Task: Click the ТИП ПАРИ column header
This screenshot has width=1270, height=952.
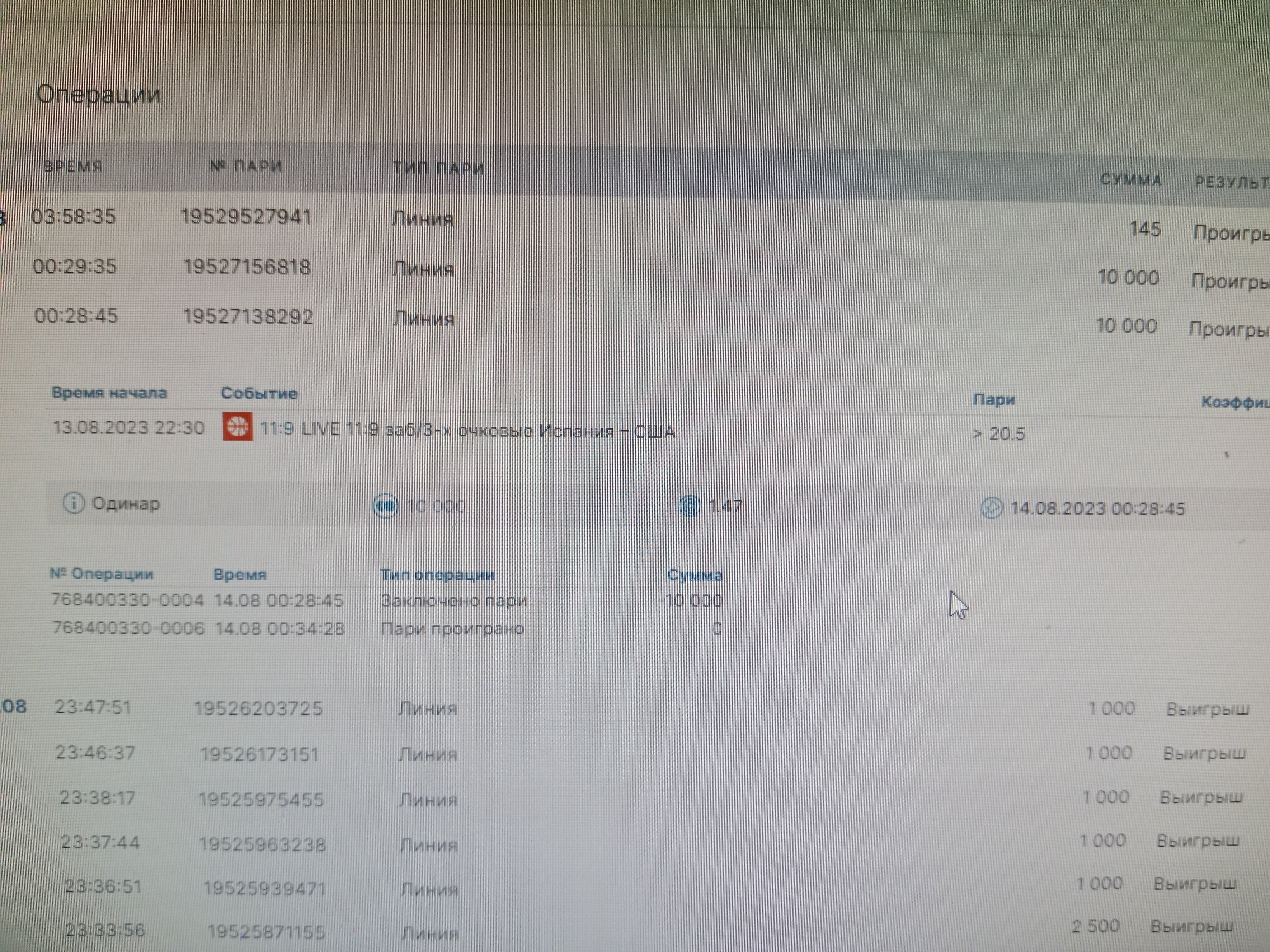Action: [x=438, y=168]
